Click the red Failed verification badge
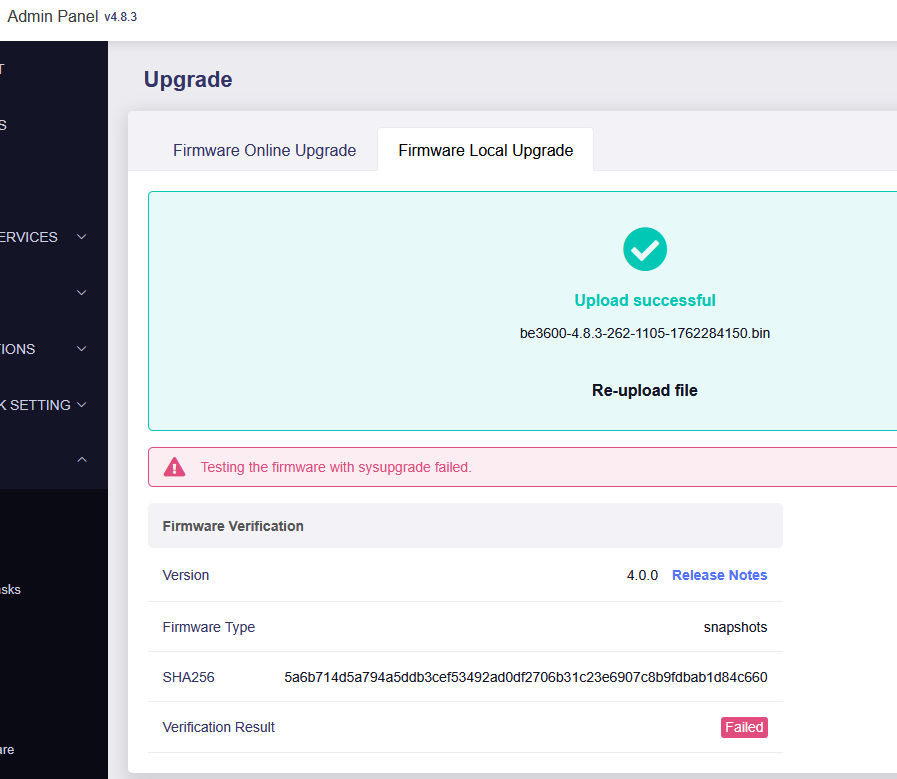 pos(744,727)
